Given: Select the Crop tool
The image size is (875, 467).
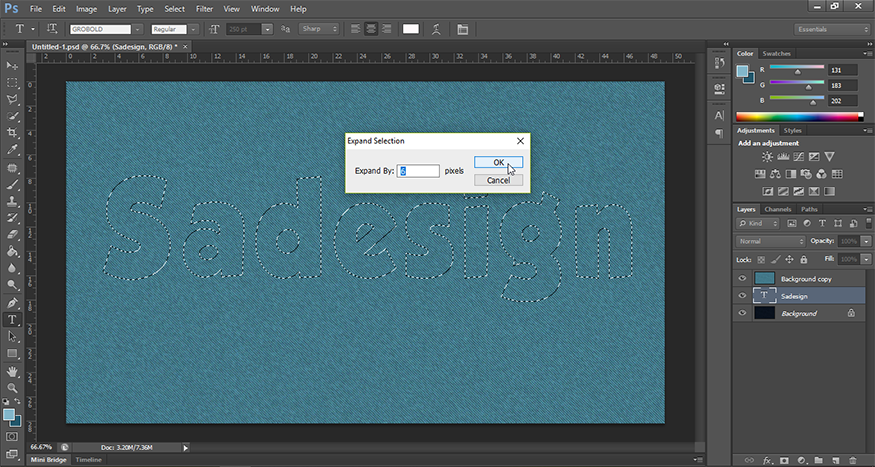Looking at the screenshot, I should [x=12, y=133].
